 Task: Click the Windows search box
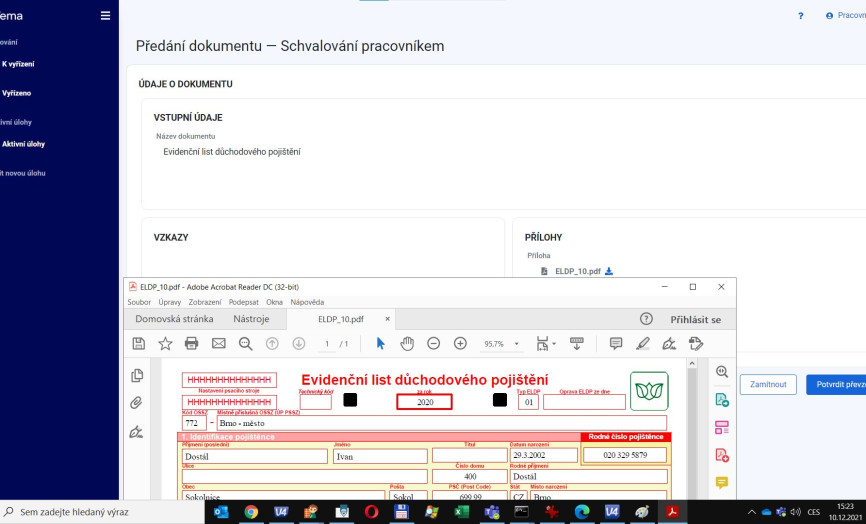click(102, 512)
